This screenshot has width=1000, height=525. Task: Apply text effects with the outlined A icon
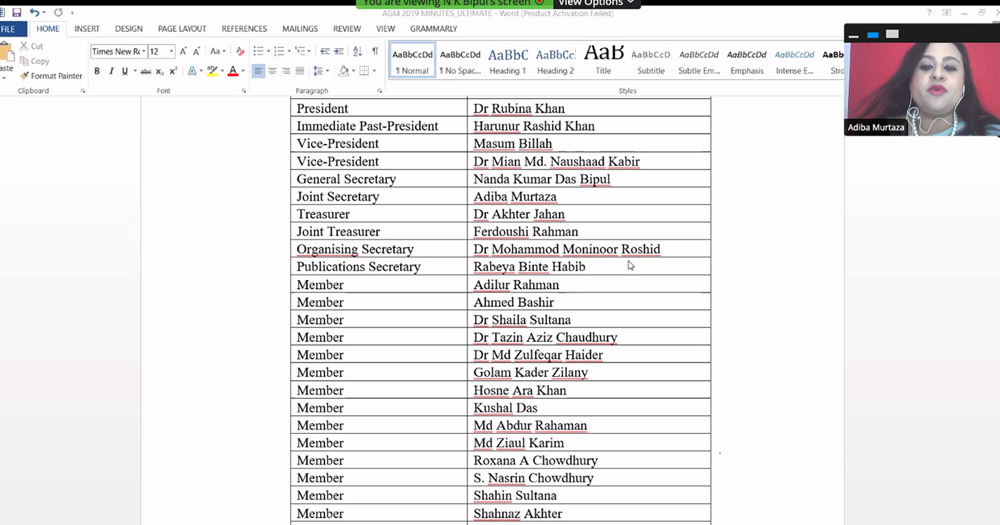tap(191, 71)
